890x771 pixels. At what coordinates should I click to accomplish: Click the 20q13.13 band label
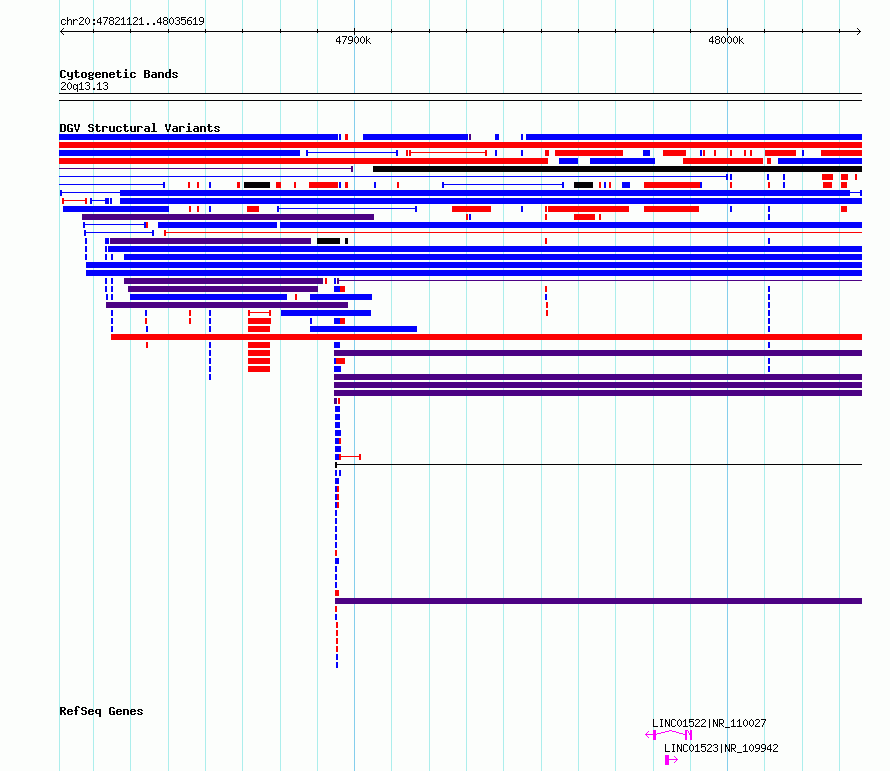[84, 86]
